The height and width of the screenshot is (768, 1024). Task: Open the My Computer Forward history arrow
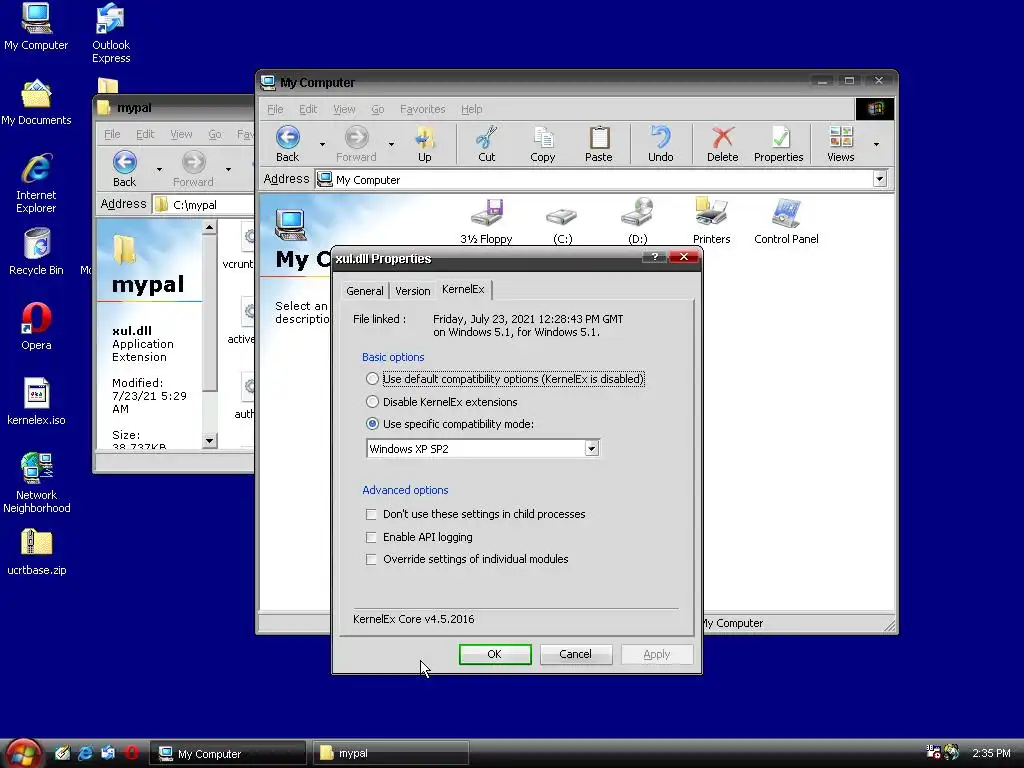(x=391, y=144)
